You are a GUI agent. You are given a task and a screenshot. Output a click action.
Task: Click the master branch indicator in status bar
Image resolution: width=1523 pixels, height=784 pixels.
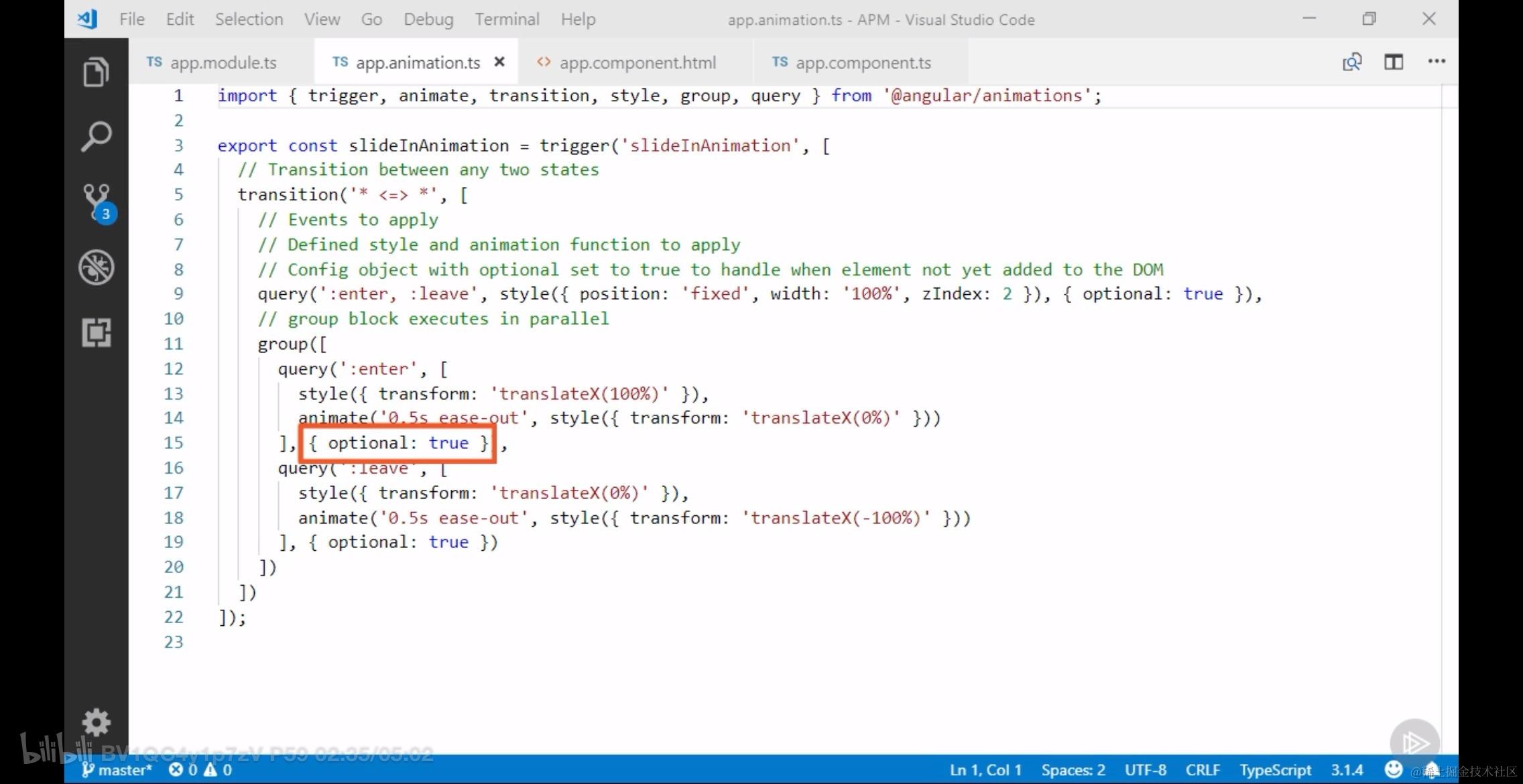118,770
